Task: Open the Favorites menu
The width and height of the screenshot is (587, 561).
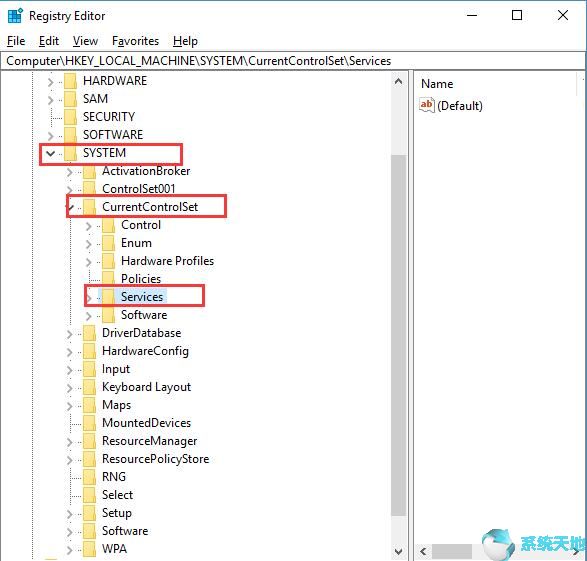Action: pos(135,41)
